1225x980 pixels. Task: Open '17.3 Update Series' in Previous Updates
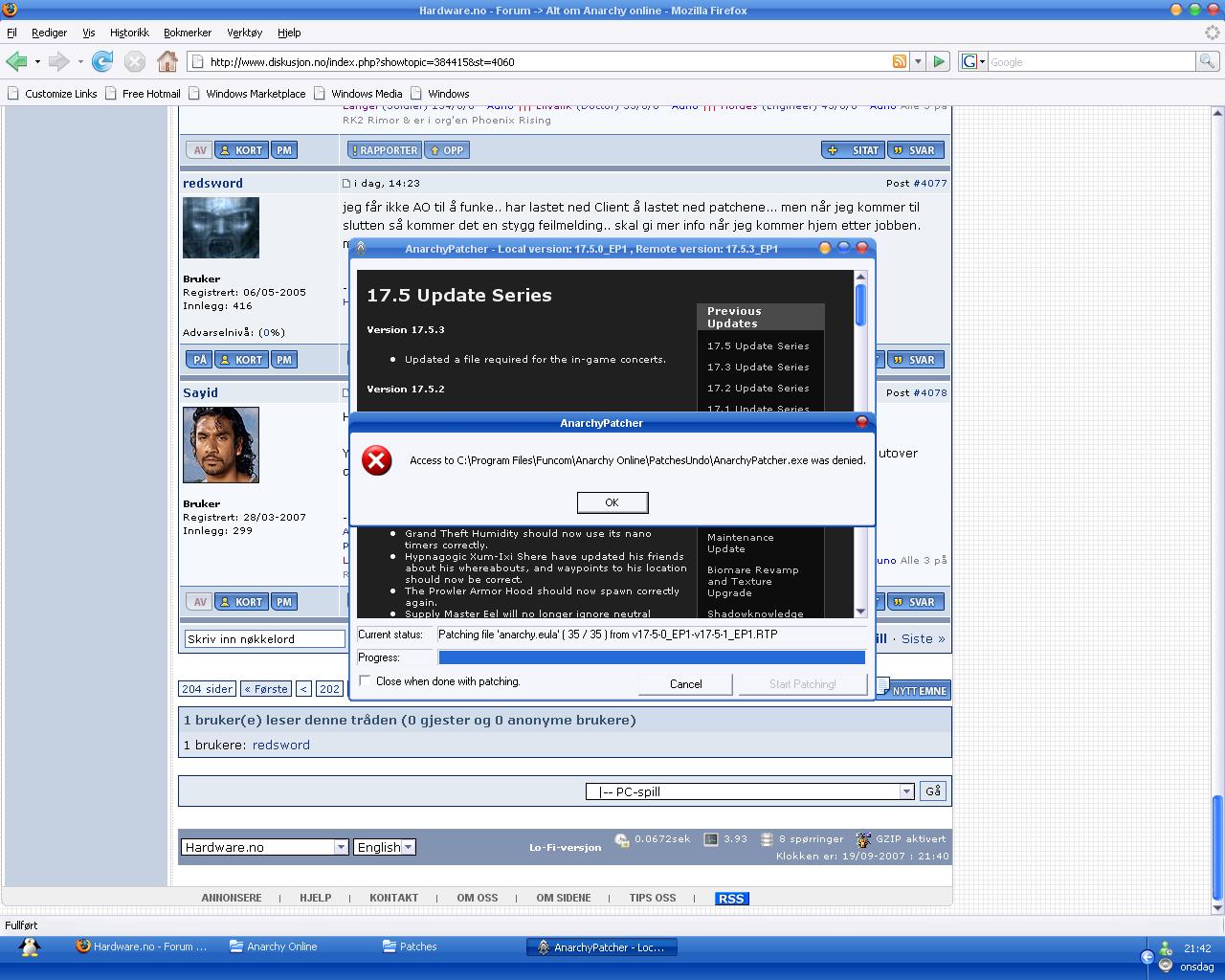point(758,367)
